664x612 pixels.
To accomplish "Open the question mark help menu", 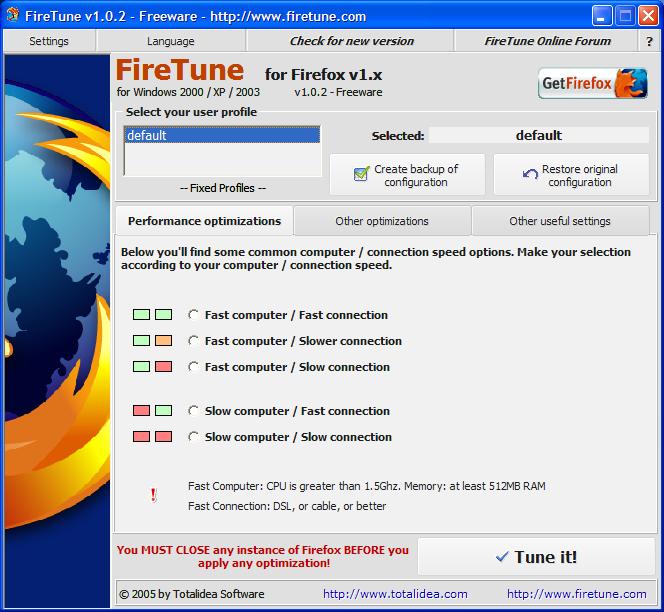I will click(649, 41).
